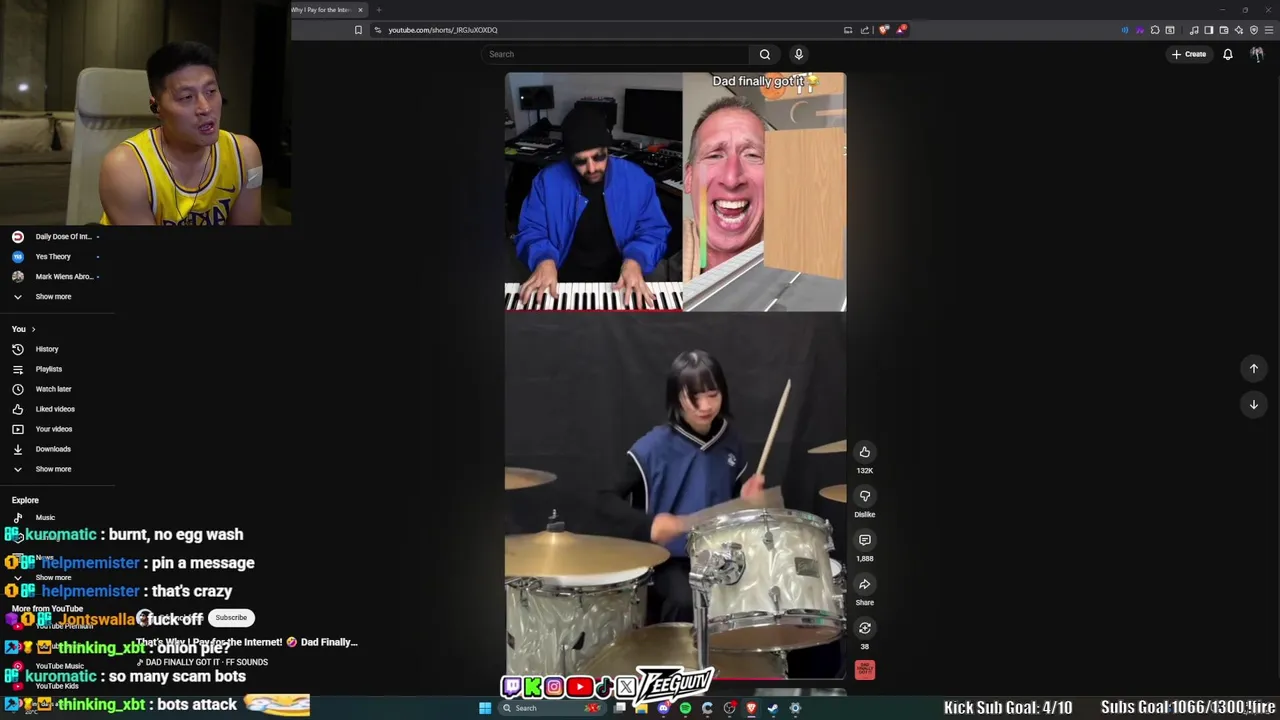Open Downloads in the sidebar
Viewport: 1280px width, 720px height.
click(53, 449)
